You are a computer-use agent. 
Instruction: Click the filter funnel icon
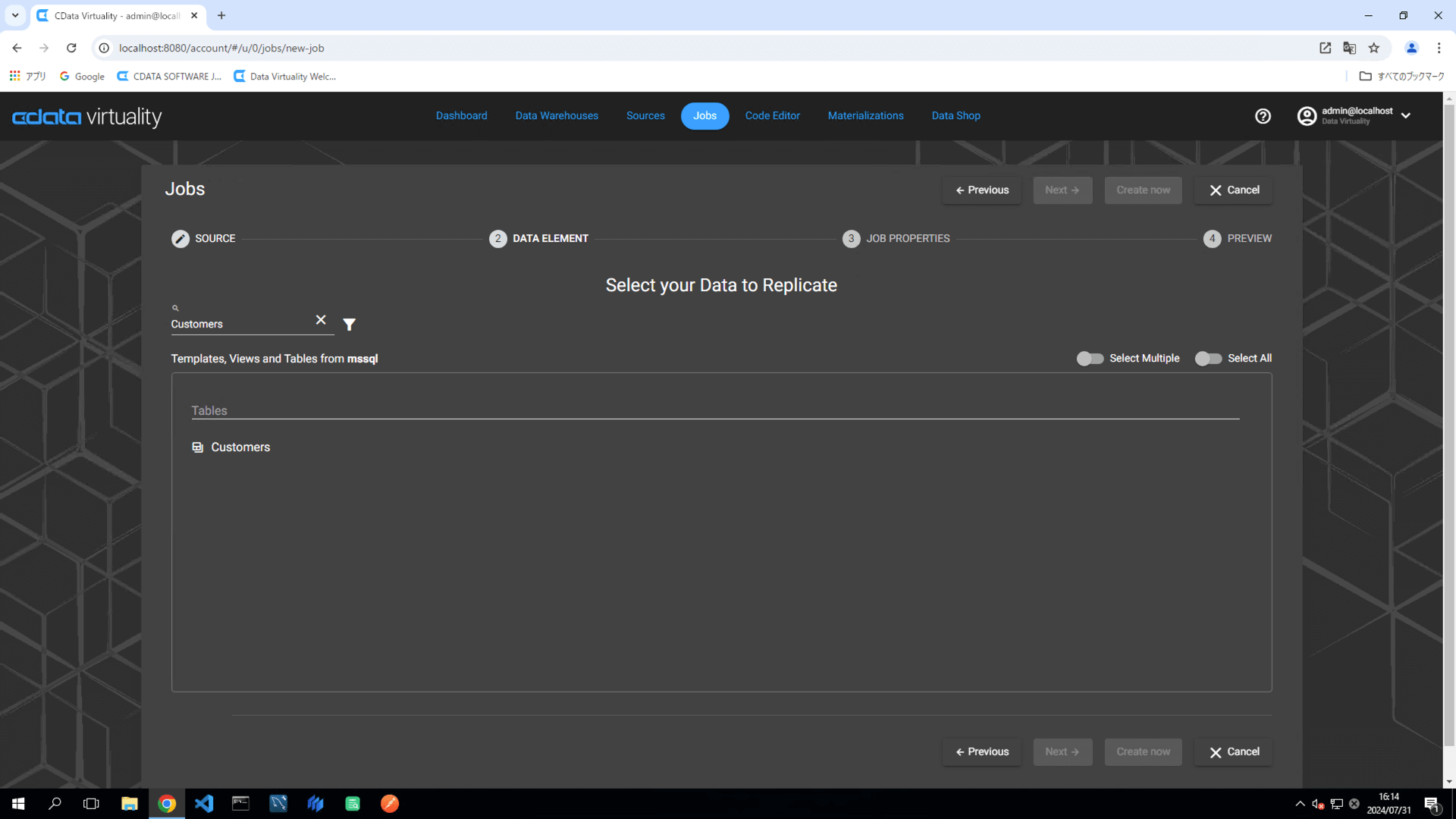(349, 325)
